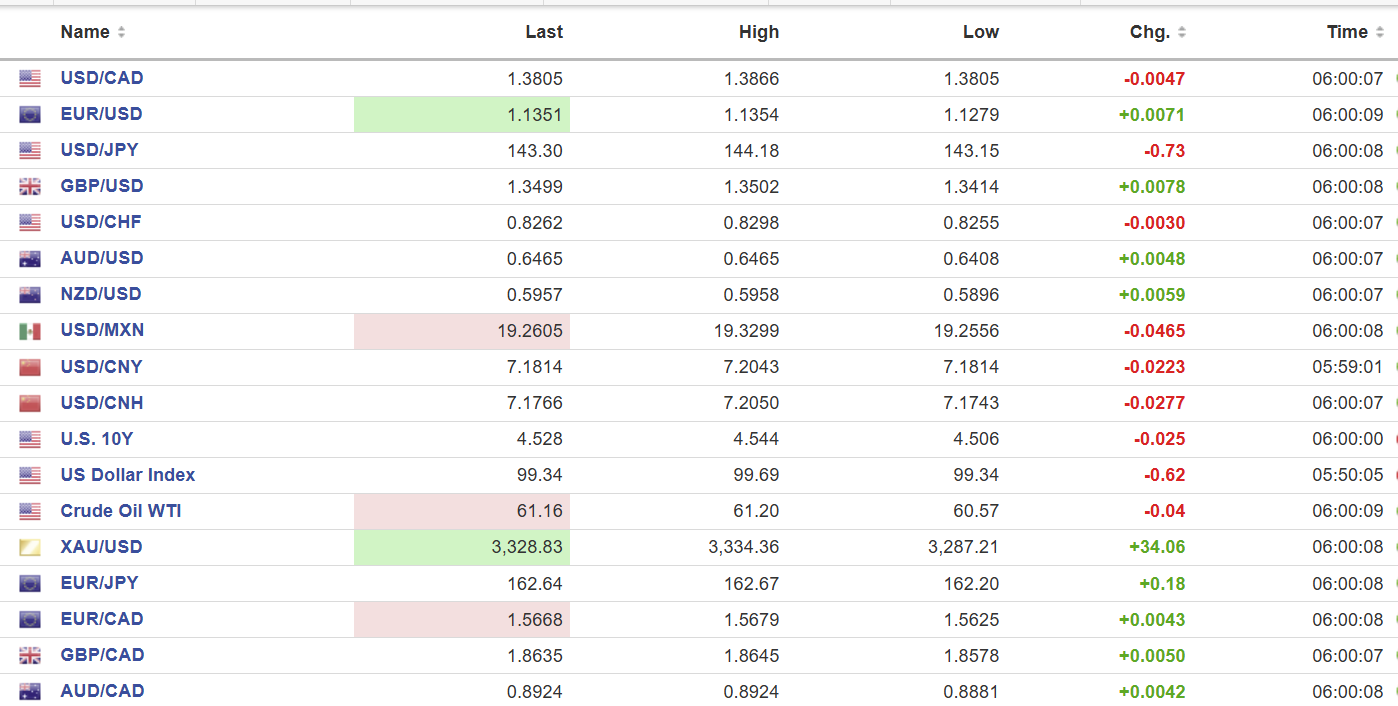Click the High column header
The height and width of the screenshot is (706, 1398).
pos(758,32)
